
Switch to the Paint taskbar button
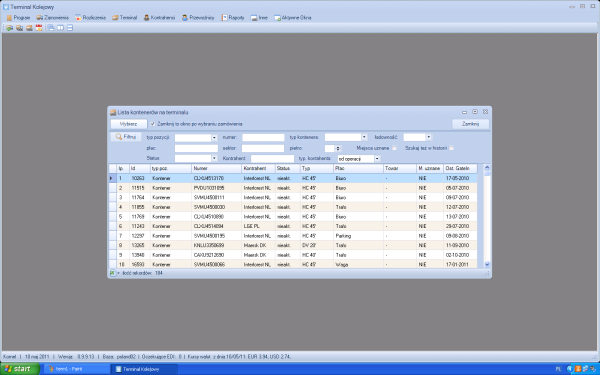(77, 369)
